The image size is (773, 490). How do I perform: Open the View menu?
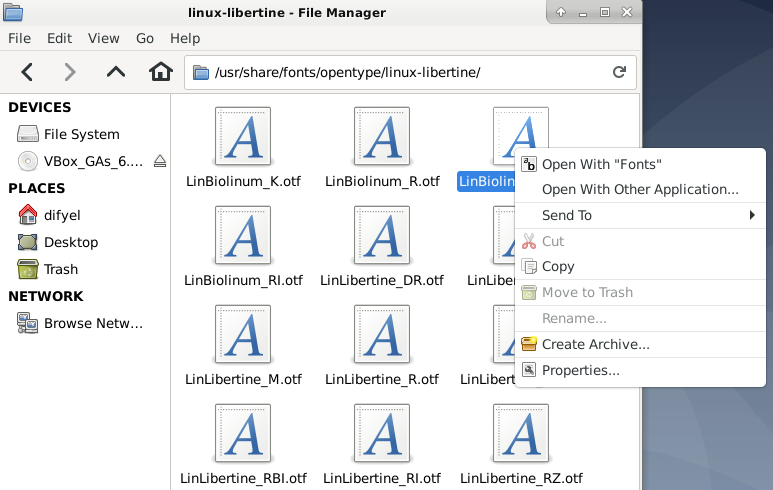pos(104,38)
